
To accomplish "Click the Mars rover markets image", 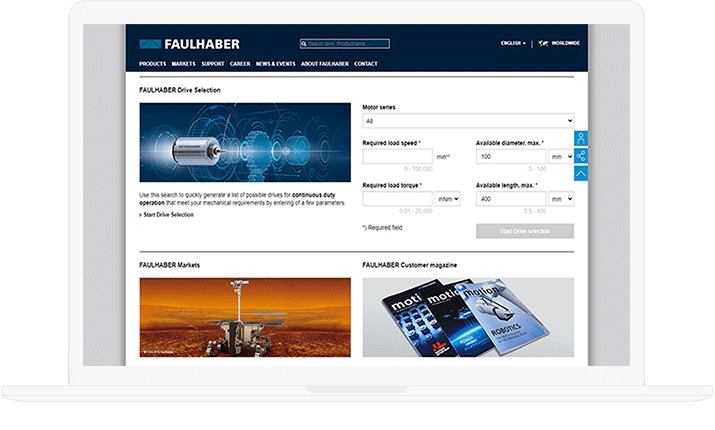I will coord(245,317).
